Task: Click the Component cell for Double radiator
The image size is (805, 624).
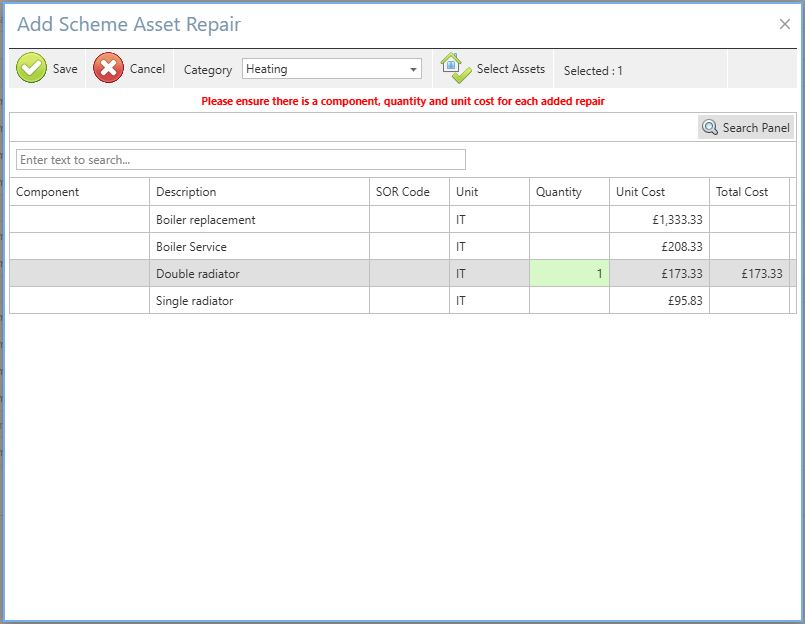Action: pyautogui.click(x=79, y=274)
